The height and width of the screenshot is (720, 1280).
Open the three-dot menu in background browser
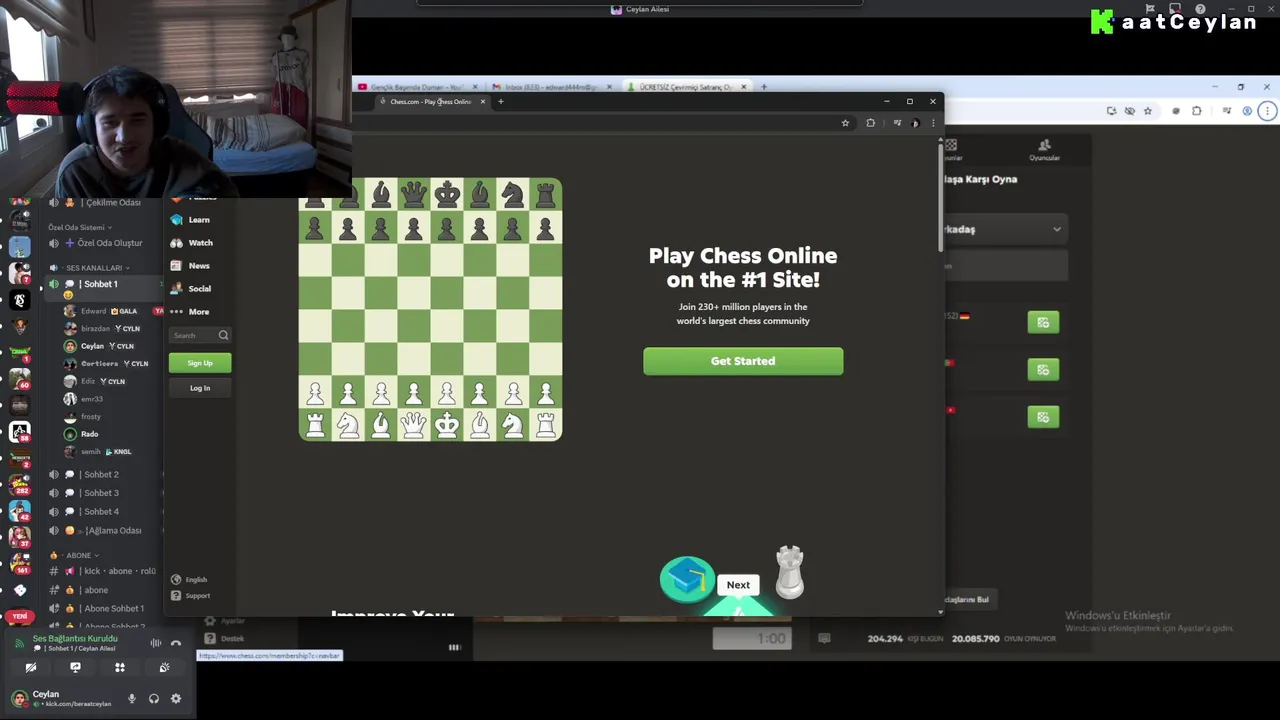point(1267,111)
